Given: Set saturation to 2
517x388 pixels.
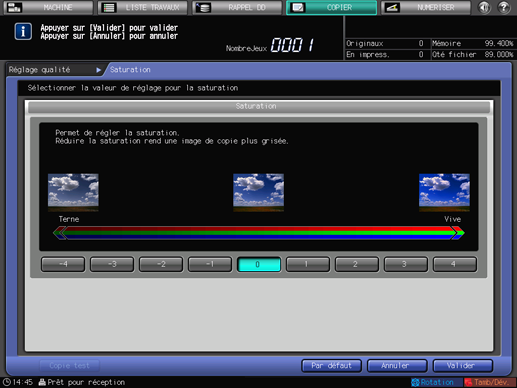Looking at the screenshot, I should coord(357,264).
